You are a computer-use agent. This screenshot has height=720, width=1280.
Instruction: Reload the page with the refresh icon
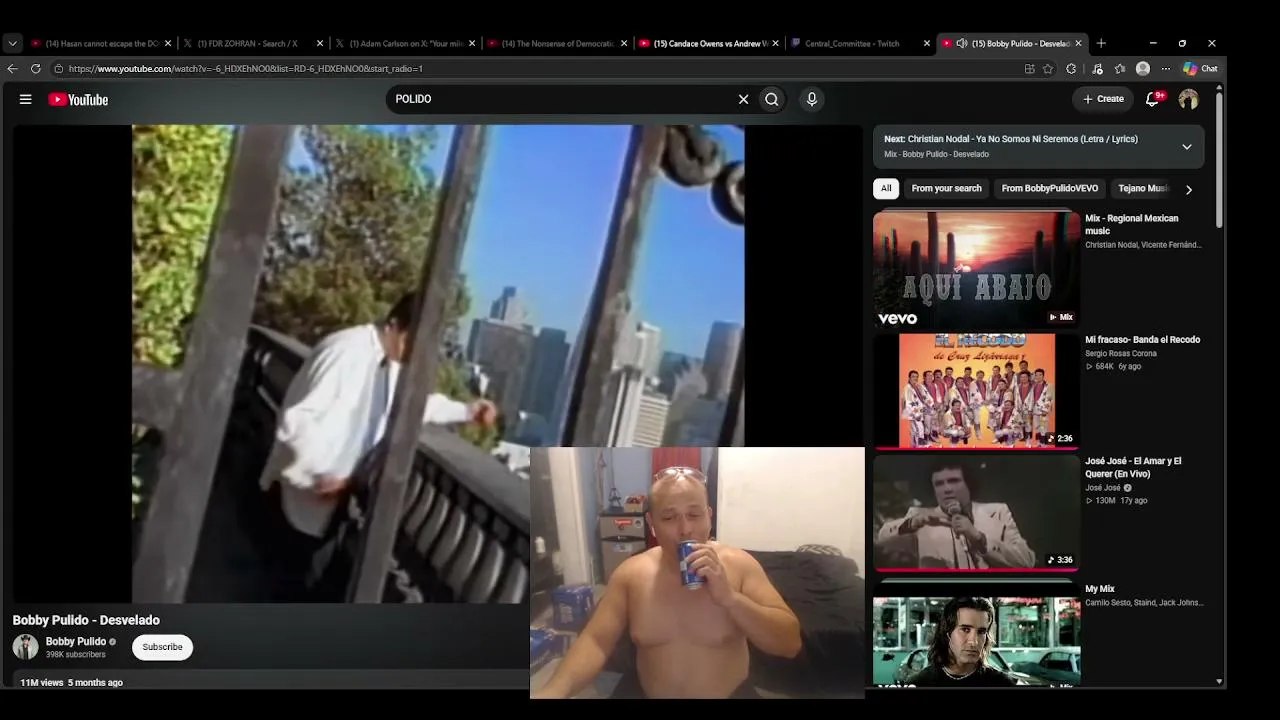coord(35,69)
